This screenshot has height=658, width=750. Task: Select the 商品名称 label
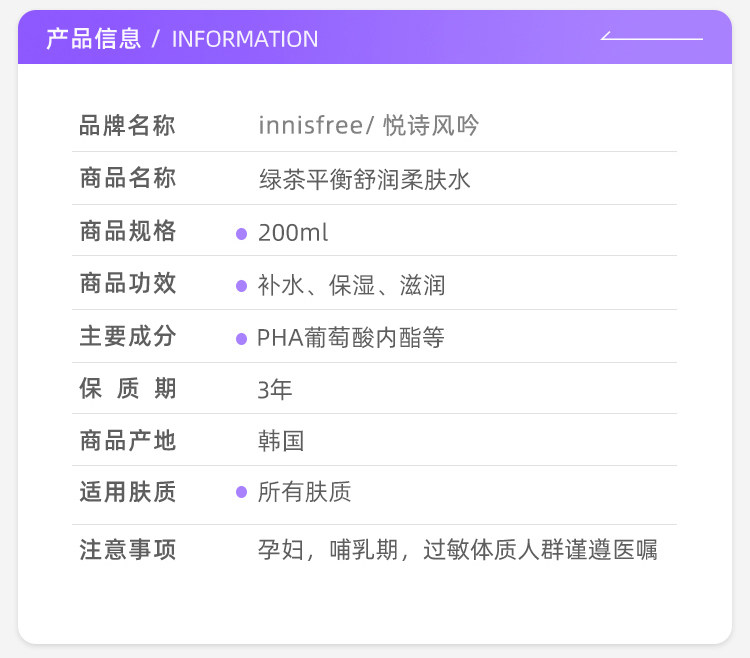127,179
